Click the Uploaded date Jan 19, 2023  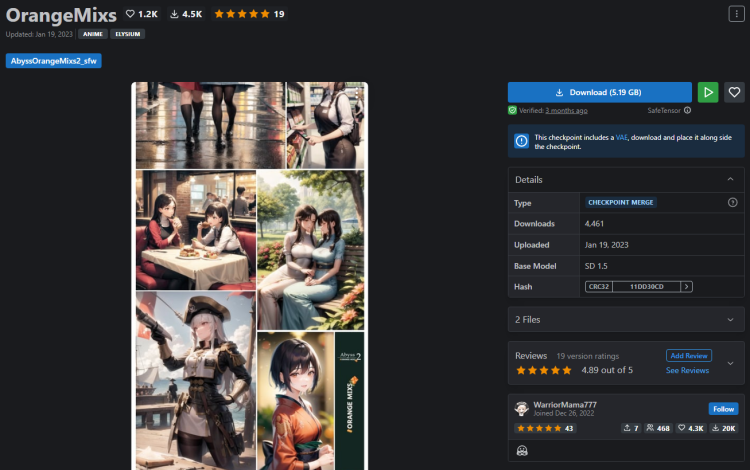pos(607,244)
